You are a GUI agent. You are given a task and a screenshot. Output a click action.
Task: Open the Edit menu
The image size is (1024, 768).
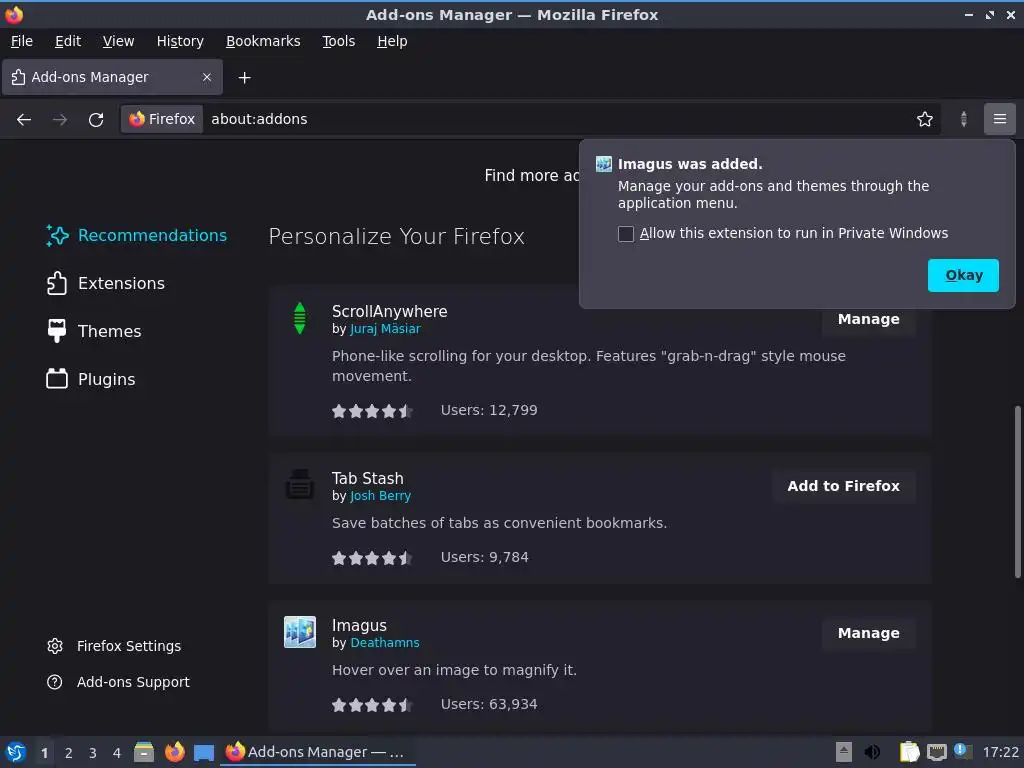(x=68, y=41)
